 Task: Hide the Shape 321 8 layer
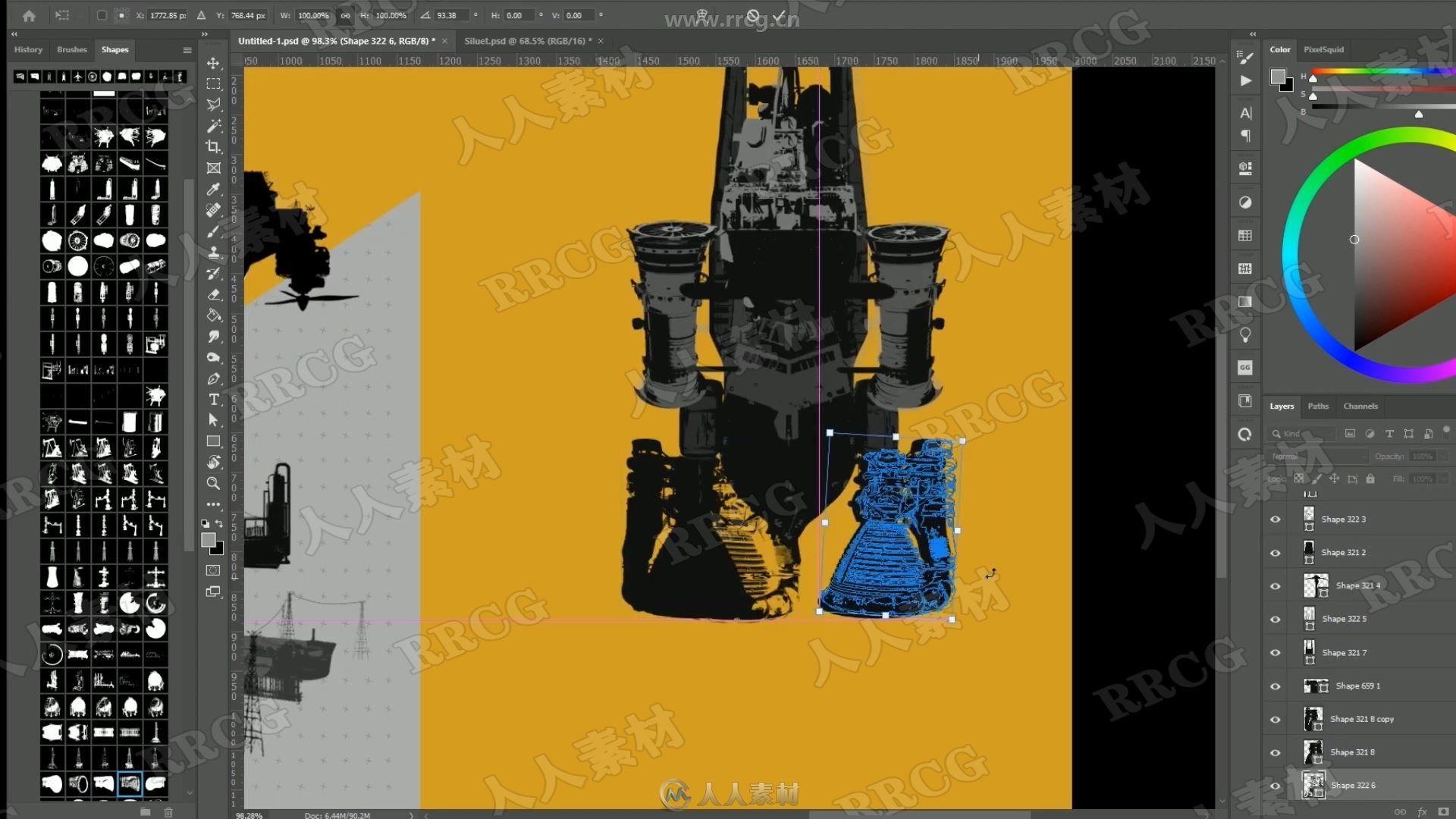(x=1275, y=753)
